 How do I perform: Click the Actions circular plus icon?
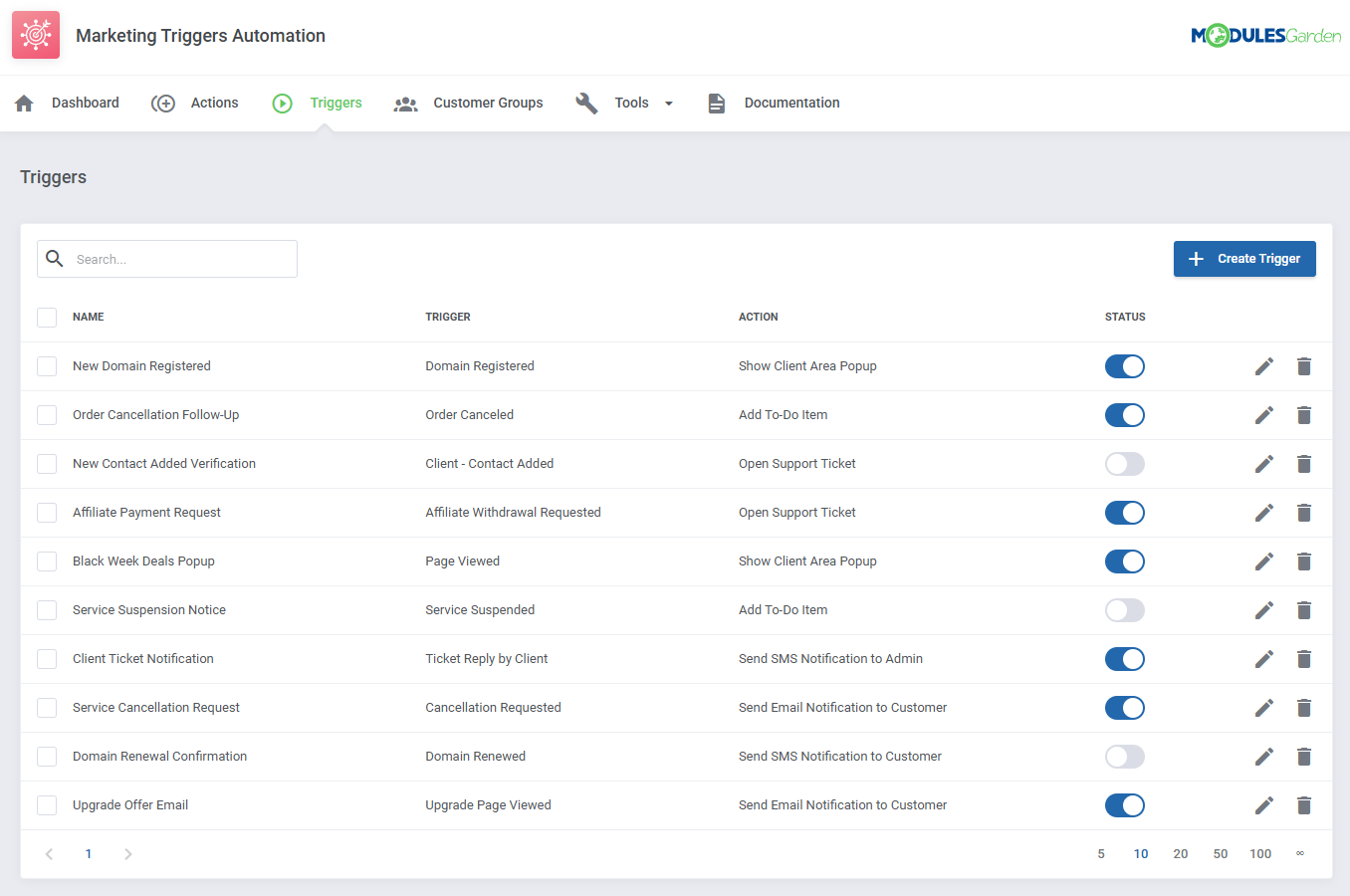coord(163,102)
